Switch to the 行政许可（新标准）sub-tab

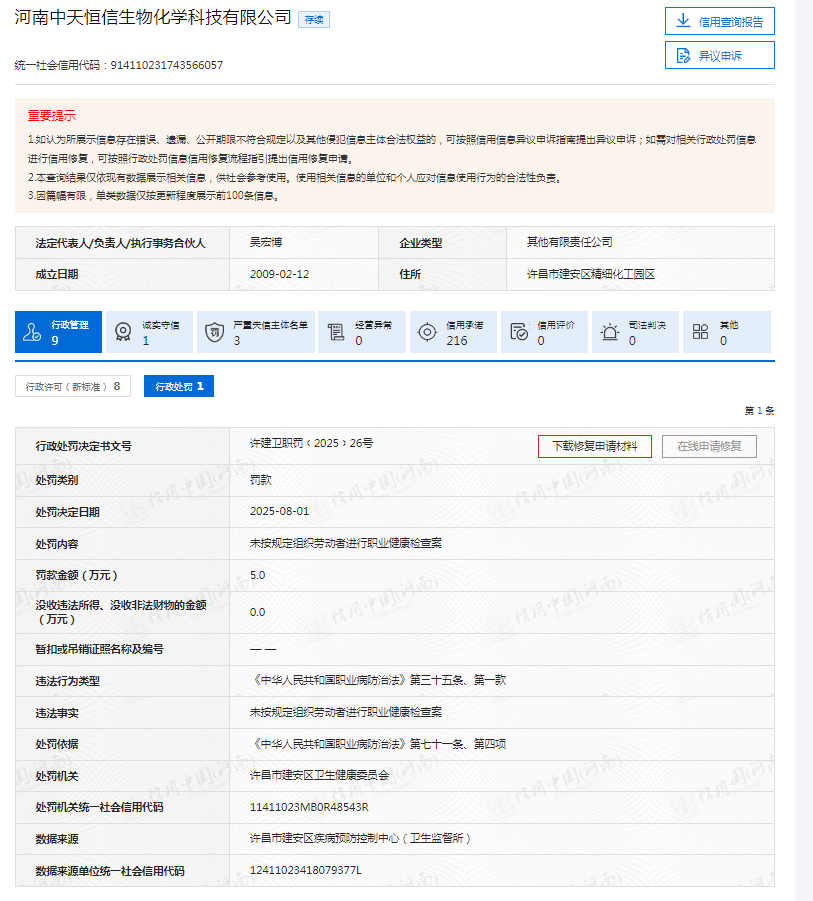pos(72,386)
